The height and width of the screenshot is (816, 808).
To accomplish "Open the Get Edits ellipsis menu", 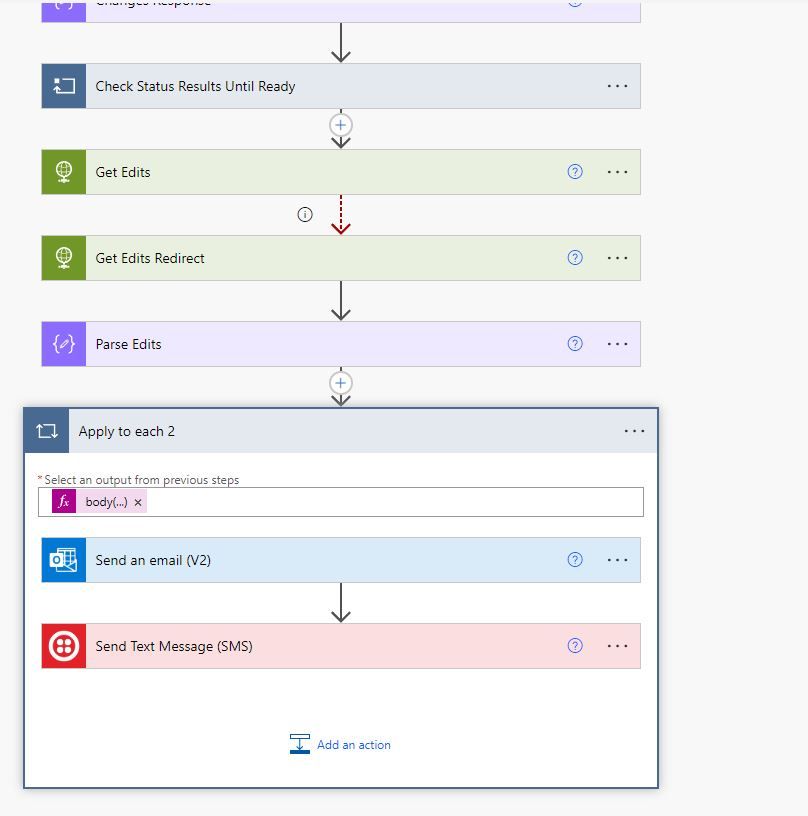I will (x=618, y=172).
